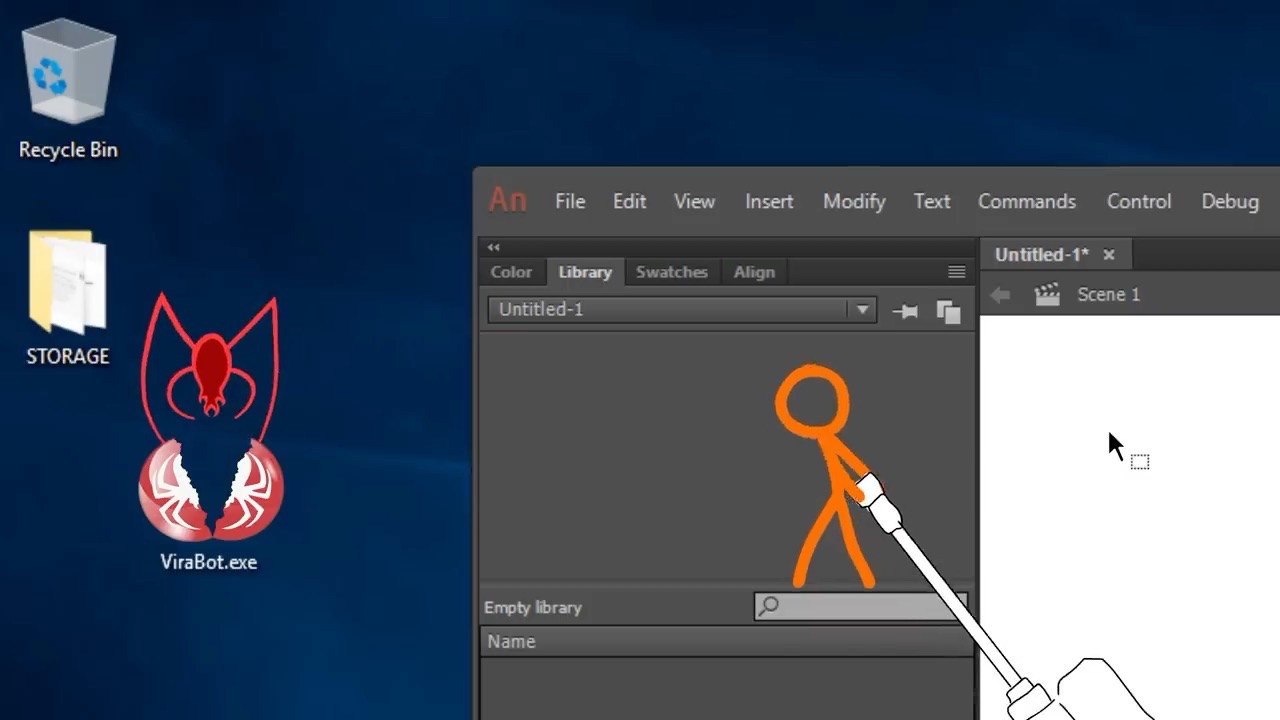Click the orange stick figure's head

[812, 401]
